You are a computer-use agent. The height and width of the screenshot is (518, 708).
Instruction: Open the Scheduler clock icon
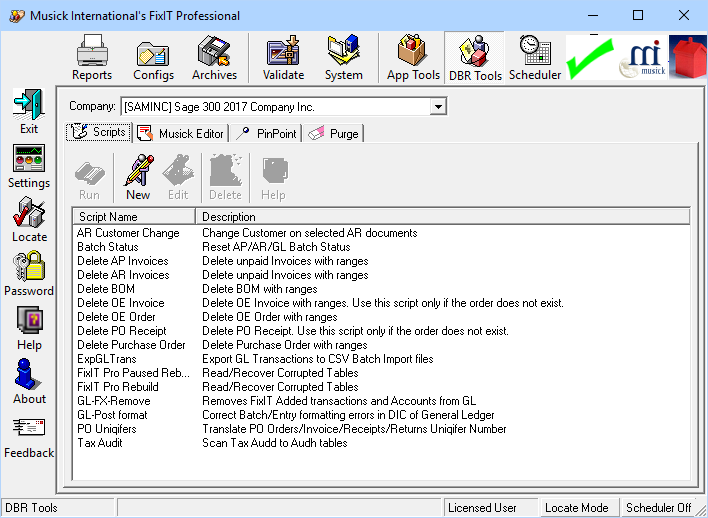pos(535,57)
